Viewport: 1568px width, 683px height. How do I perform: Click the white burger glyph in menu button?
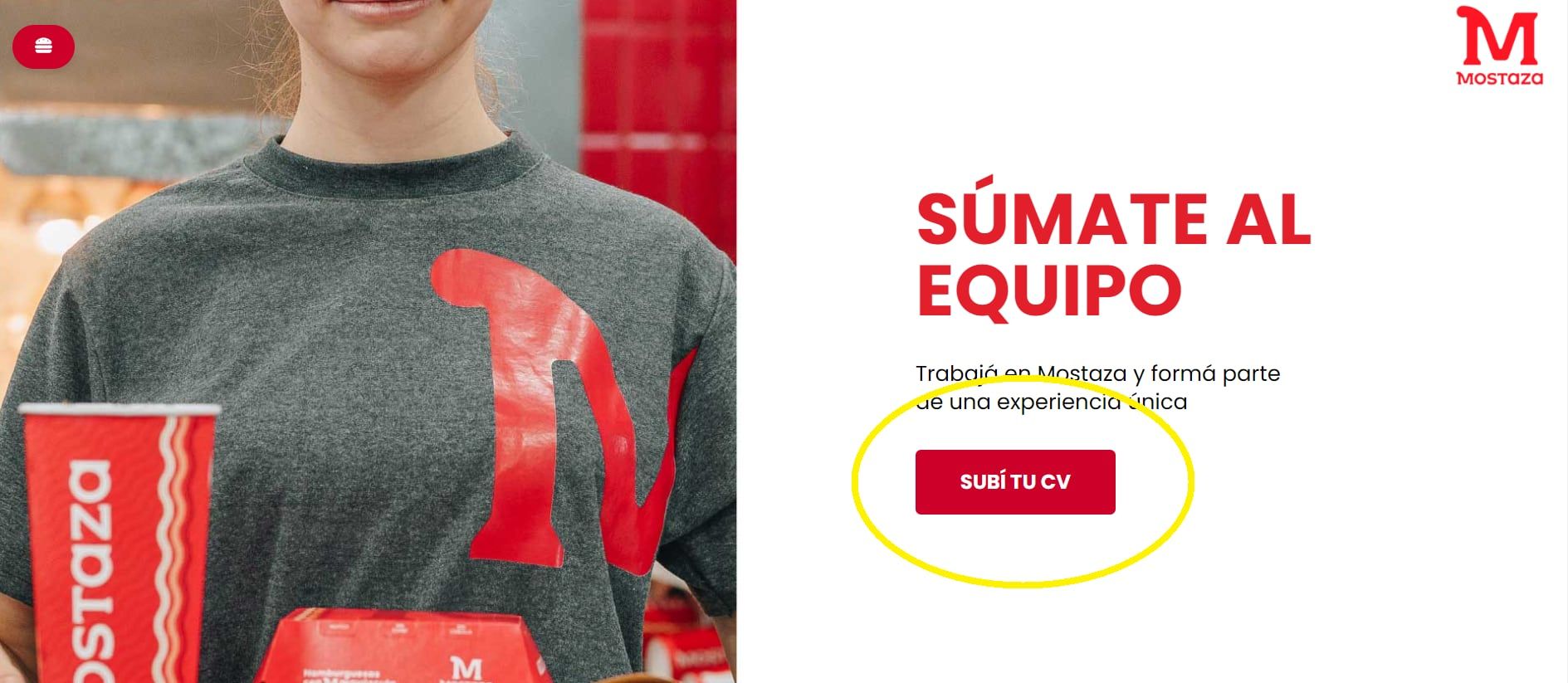[43, 46]
